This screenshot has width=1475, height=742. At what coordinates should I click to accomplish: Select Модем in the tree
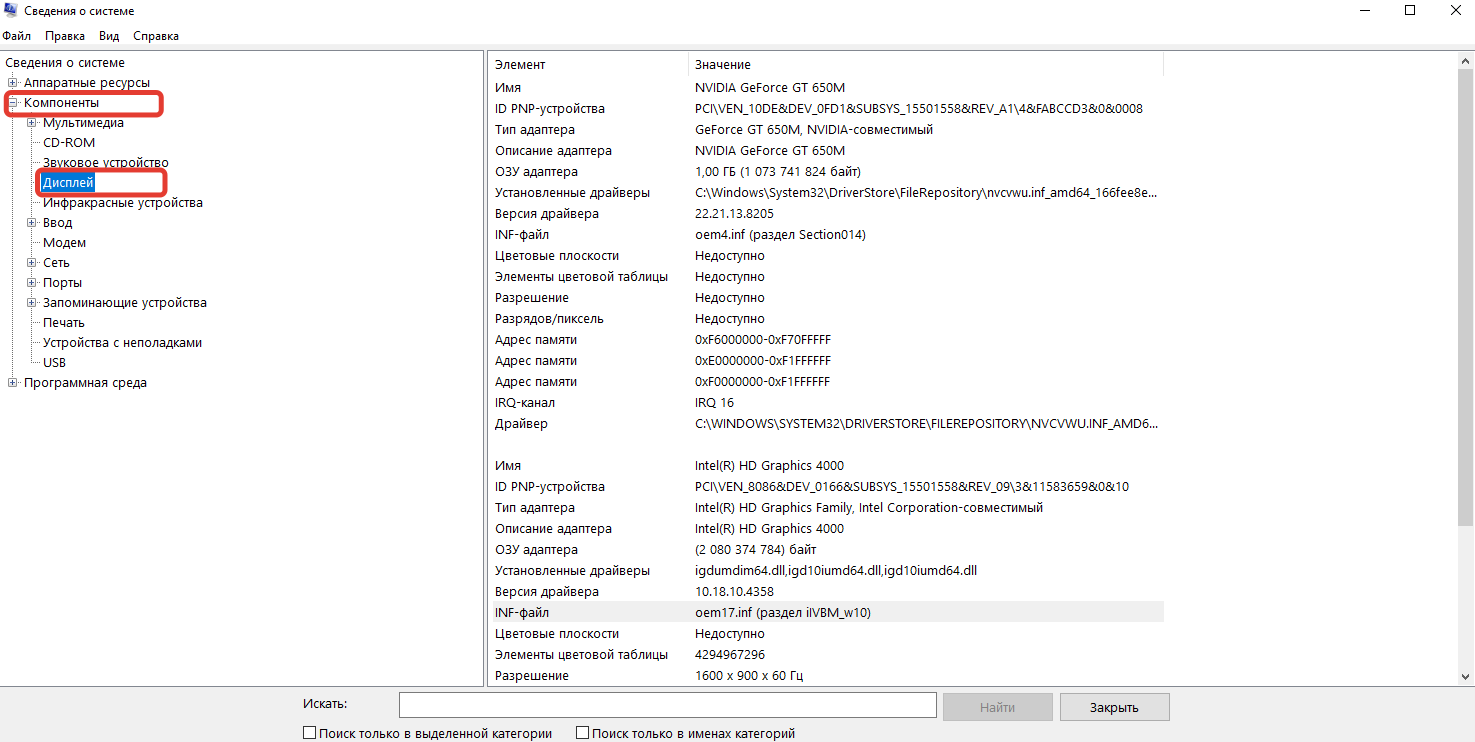tap(64, 243)
